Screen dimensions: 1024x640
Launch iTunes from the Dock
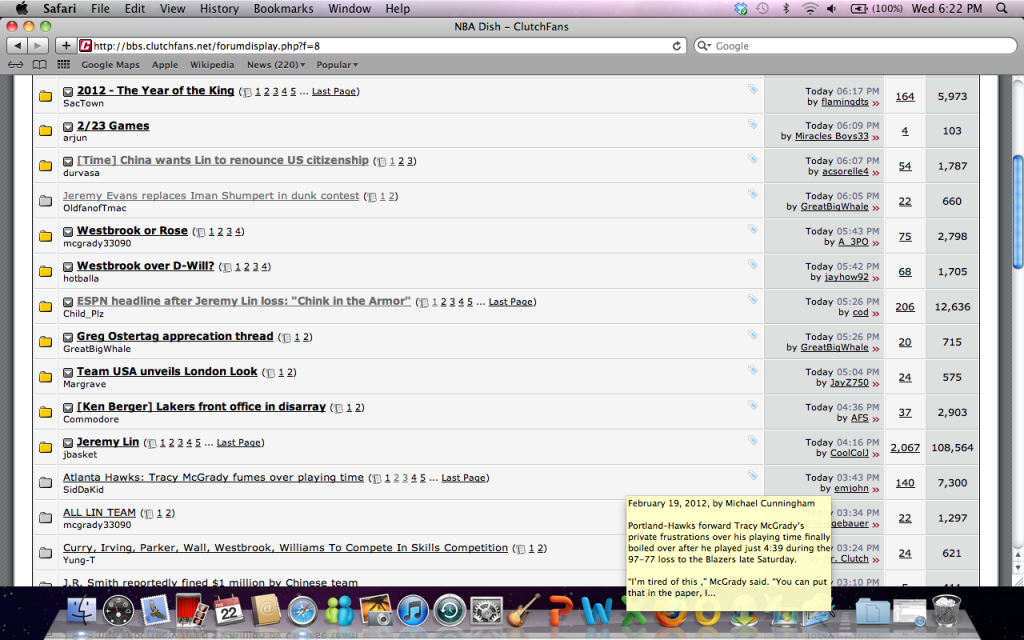(412, 611)
